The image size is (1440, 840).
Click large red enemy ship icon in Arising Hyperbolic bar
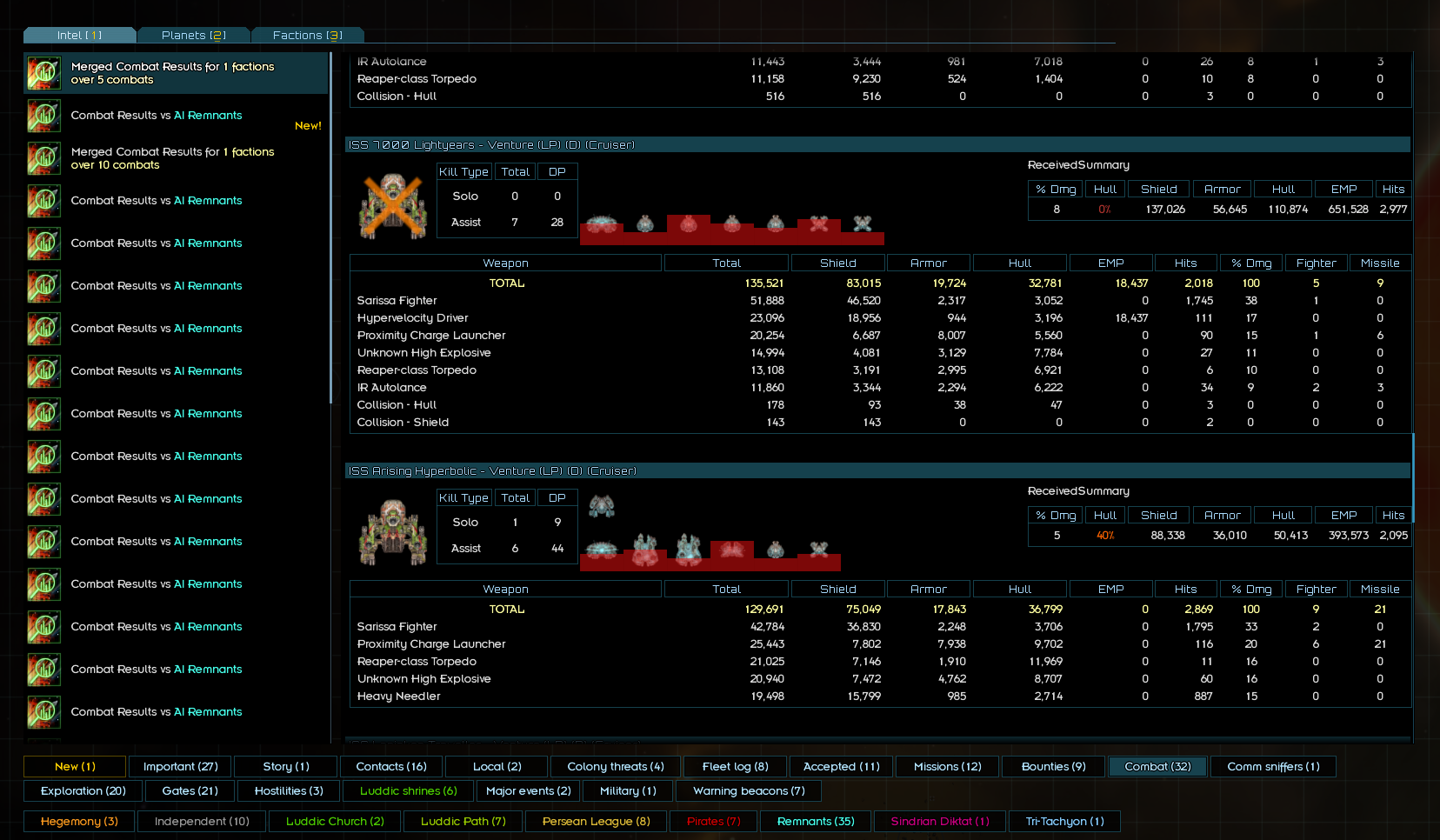(731, 549)
